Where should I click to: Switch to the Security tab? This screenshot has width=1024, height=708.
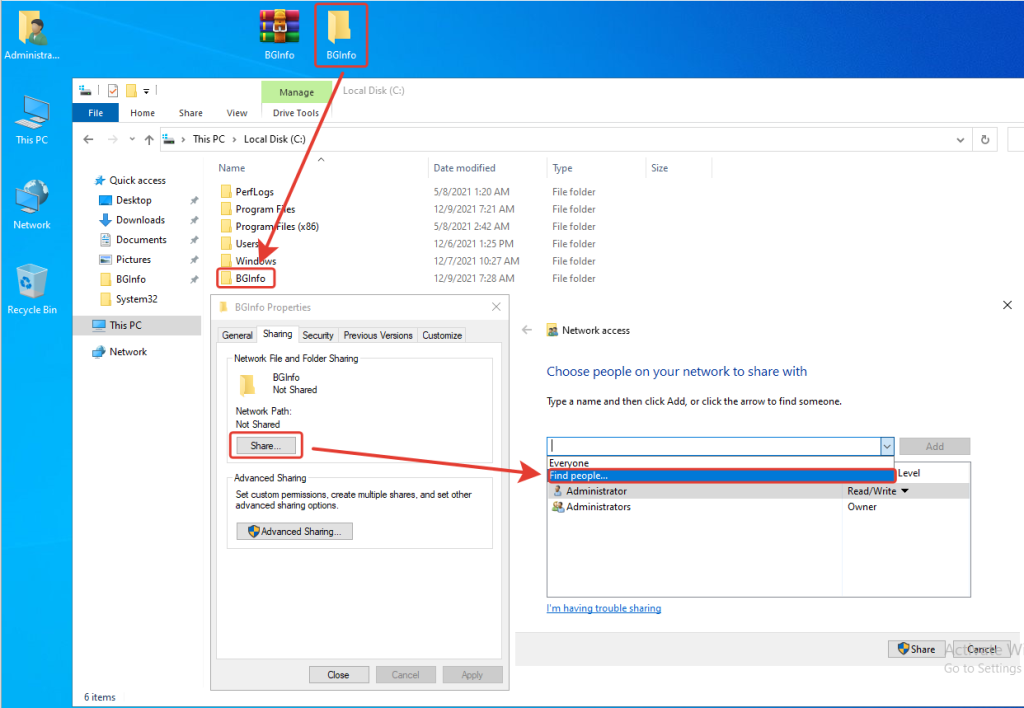[x=318, y=335]
